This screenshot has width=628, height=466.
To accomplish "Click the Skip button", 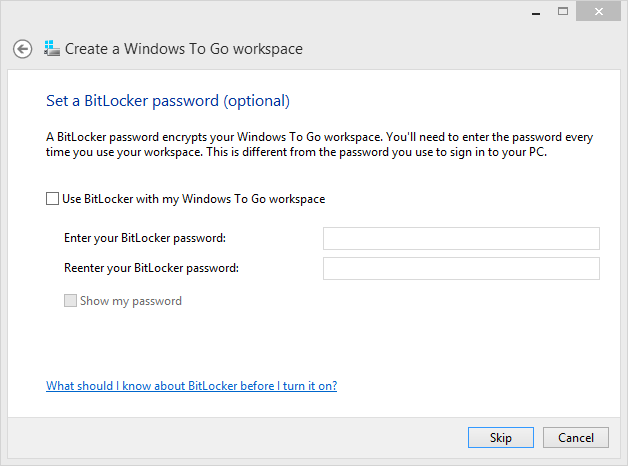I will click(501, 438).
